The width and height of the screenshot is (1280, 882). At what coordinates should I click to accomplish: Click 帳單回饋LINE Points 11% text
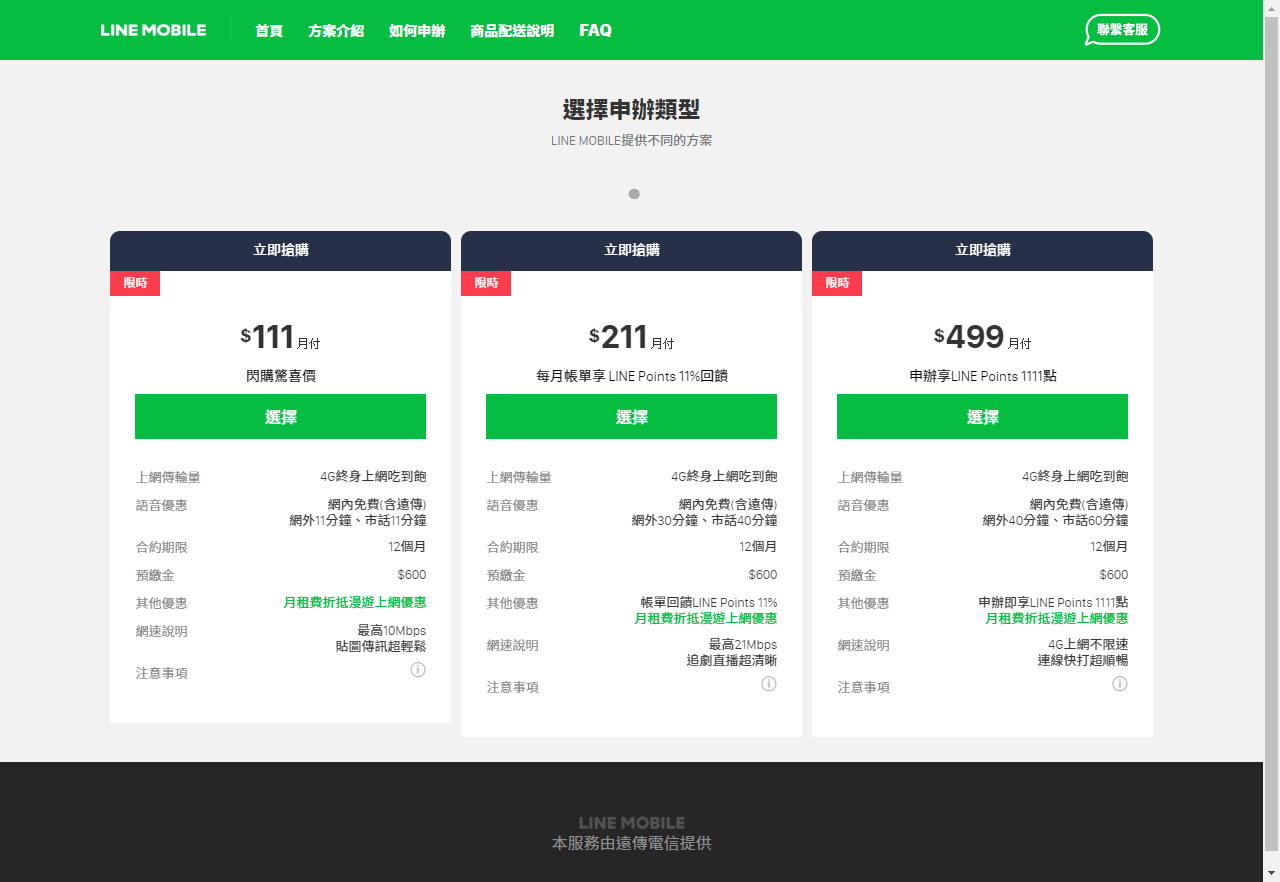pyautogui.click(x=709, y=603)
